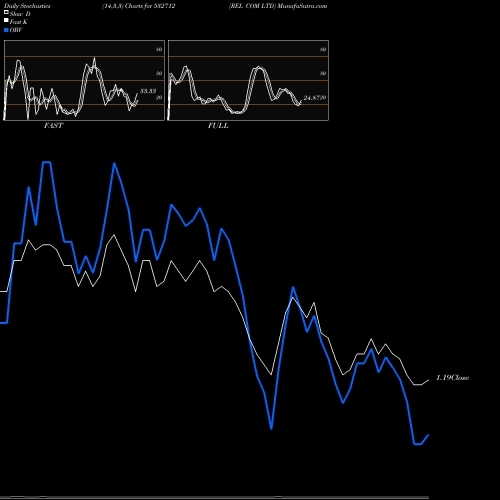
Task: Click the 'FAST' chart caption
Action: pyautogui.click(x=53, y=126)
